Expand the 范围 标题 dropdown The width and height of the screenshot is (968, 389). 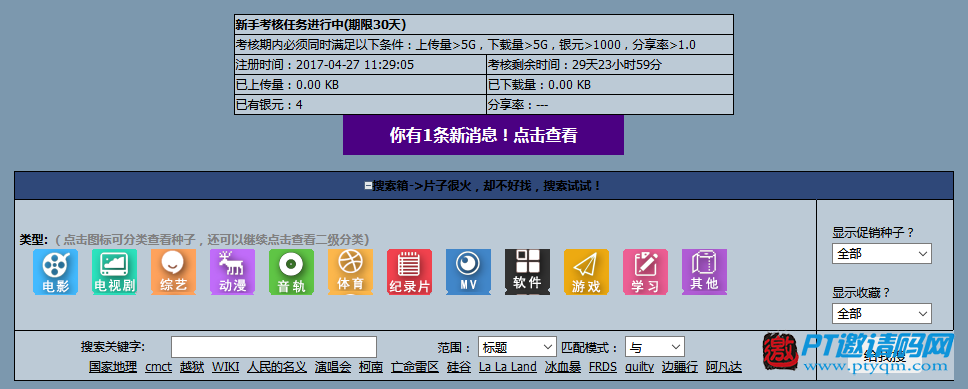point(518,347)
